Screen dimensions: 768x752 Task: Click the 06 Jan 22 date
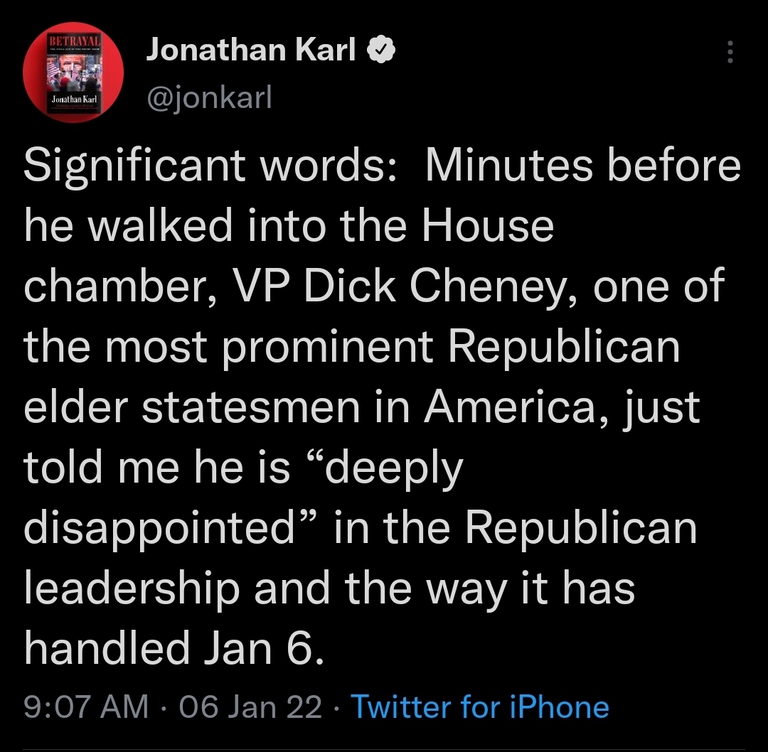pyautogui.click(x=250, y=707)
